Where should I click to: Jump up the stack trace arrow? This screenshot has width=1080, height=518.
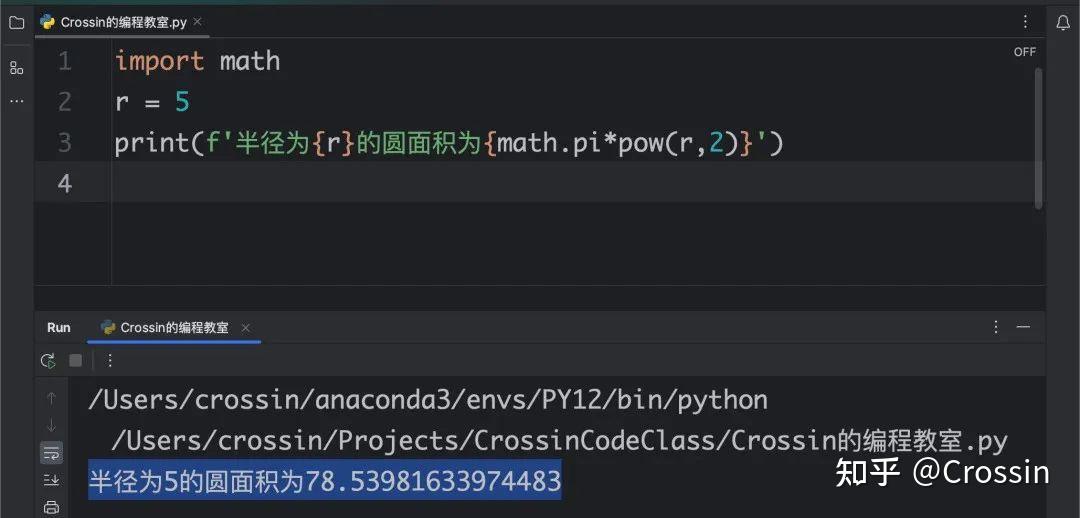52,398
